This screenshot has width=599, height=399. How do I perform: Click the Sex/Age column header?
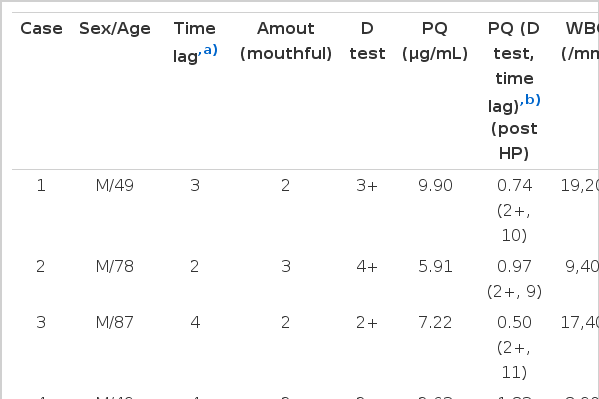pos(115,29)
